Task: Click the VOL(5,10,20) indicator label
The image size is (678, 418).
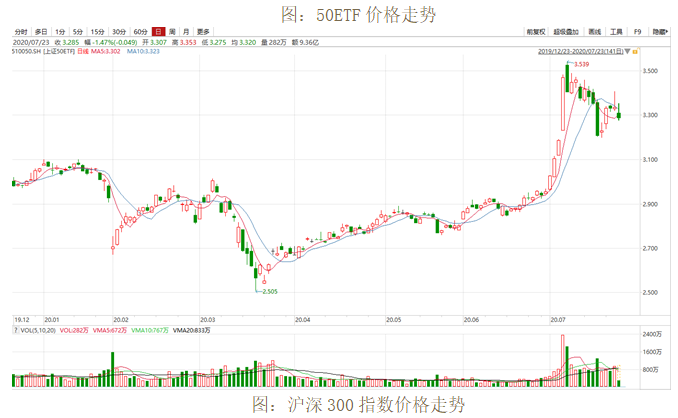Action: tap(38, 330)
